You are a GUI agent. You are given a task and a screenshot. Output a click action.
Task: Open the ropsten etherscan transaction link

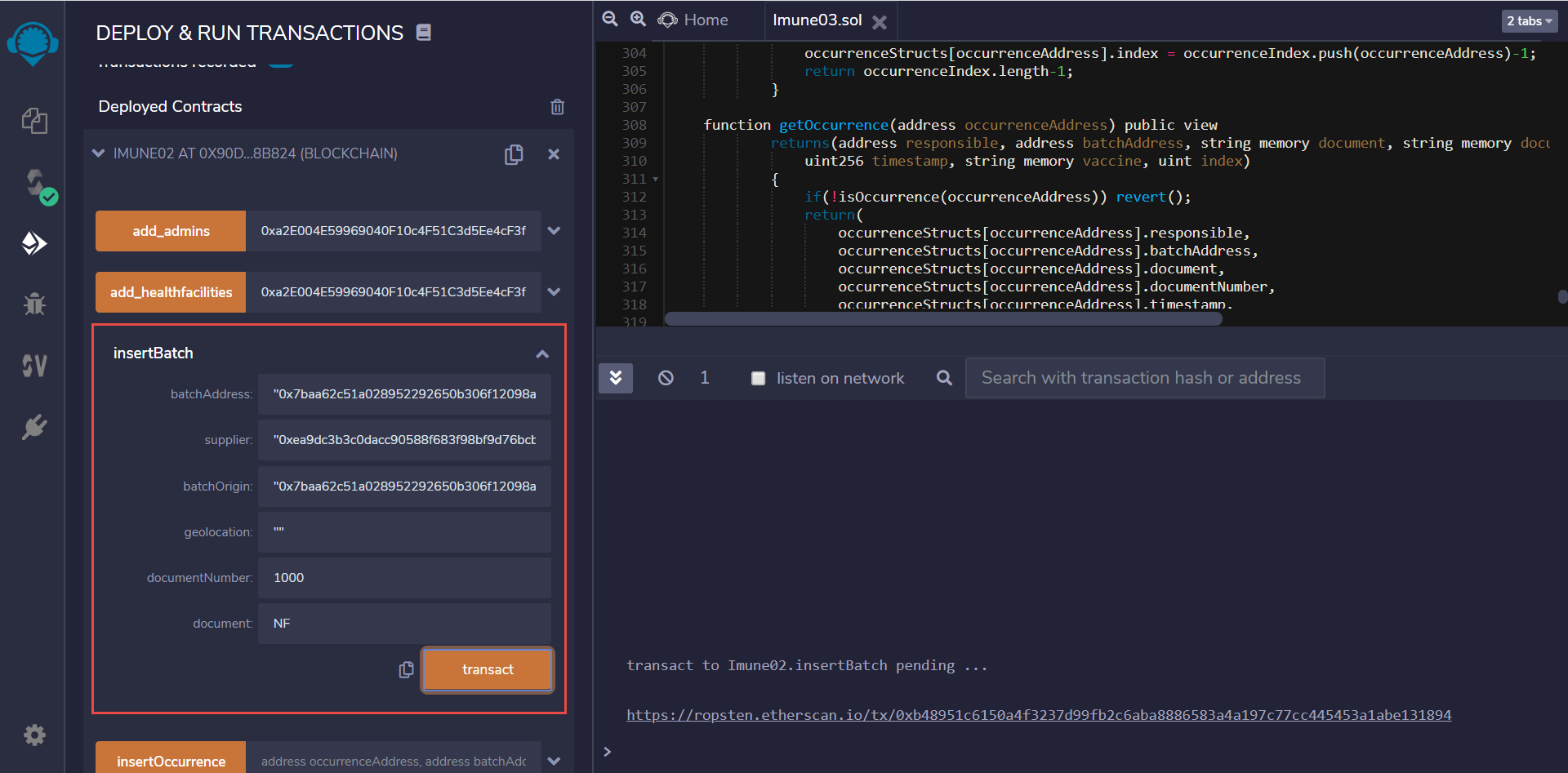click(1039, 715)
